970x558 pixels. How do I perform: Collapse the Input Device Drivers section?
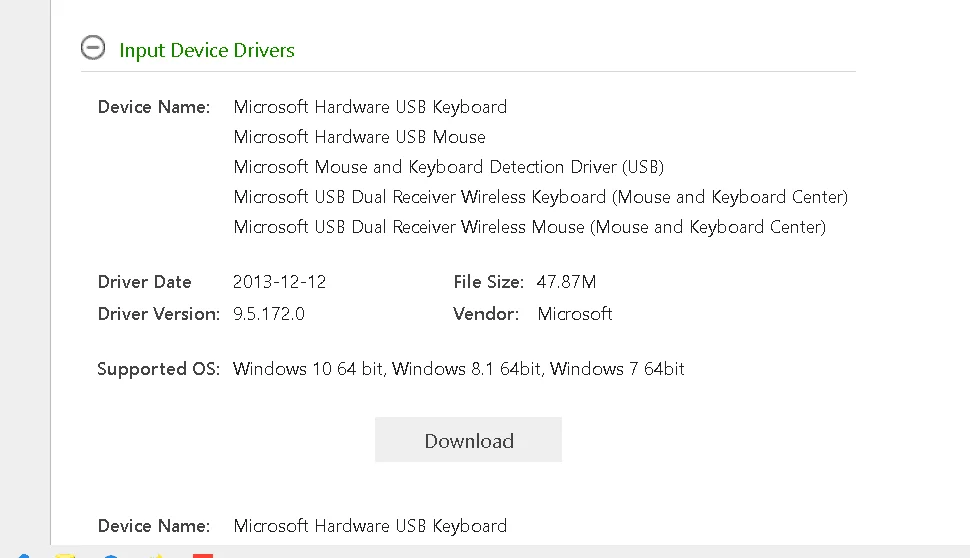click(x=93, y=48)
